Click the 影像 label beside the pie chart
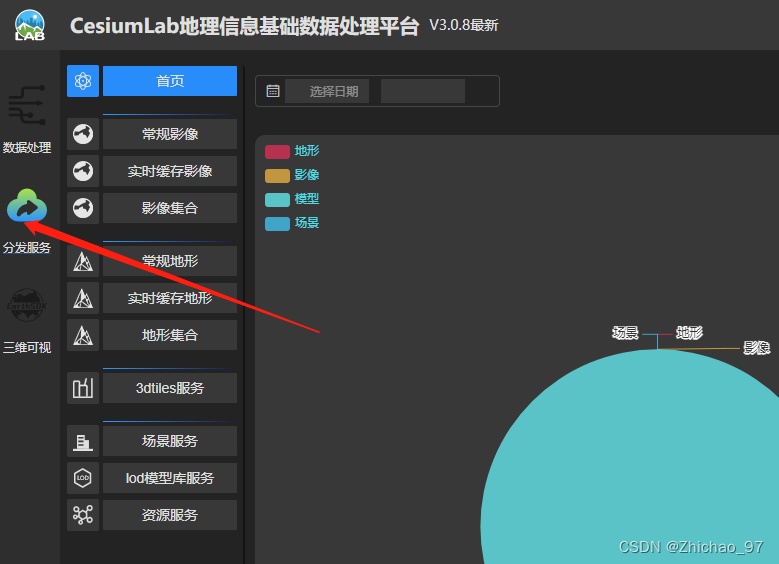 point(757,347)
